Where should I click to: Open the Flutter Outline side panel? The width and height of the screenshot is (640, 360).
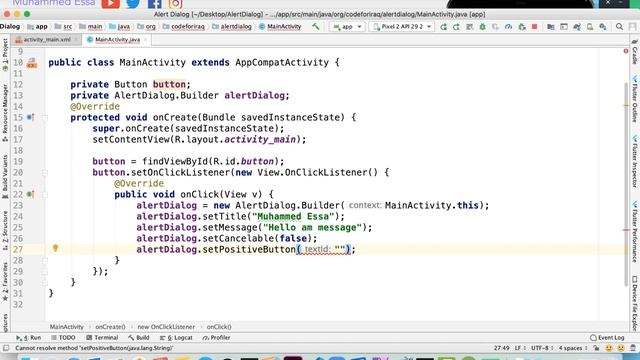coord(635,99)
